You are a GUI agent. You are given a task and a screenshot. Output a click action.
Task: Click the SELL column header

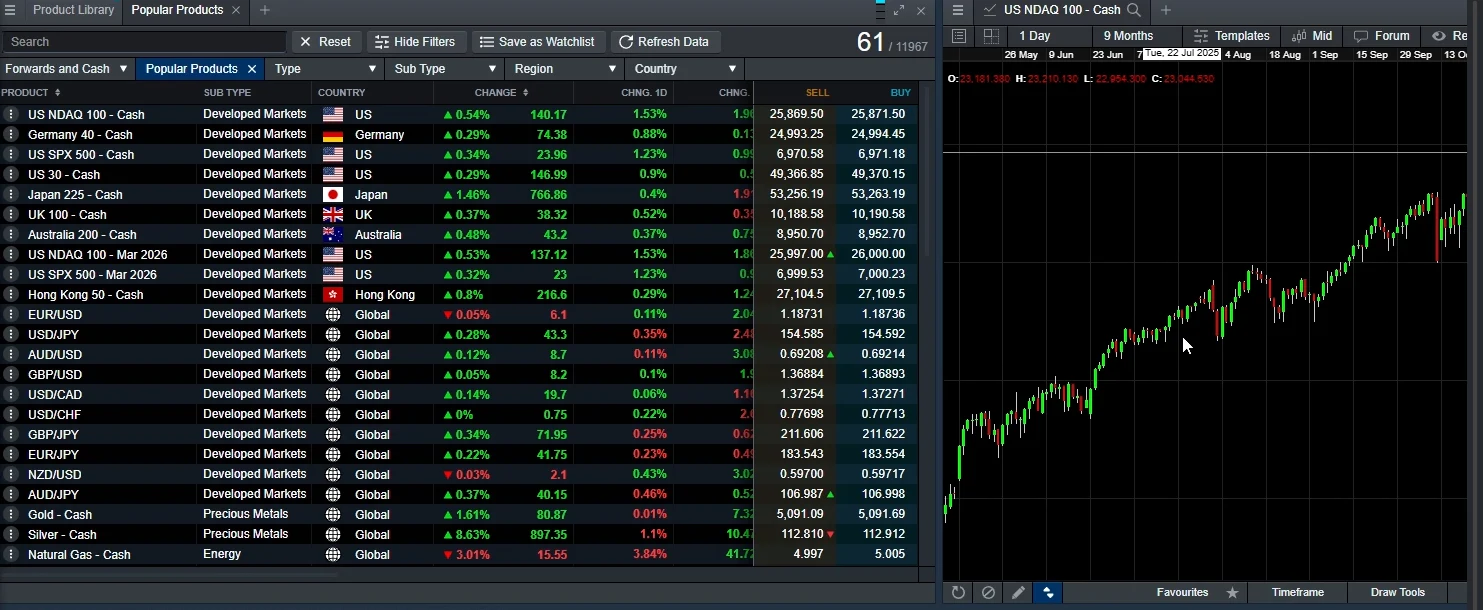[817, 93]
